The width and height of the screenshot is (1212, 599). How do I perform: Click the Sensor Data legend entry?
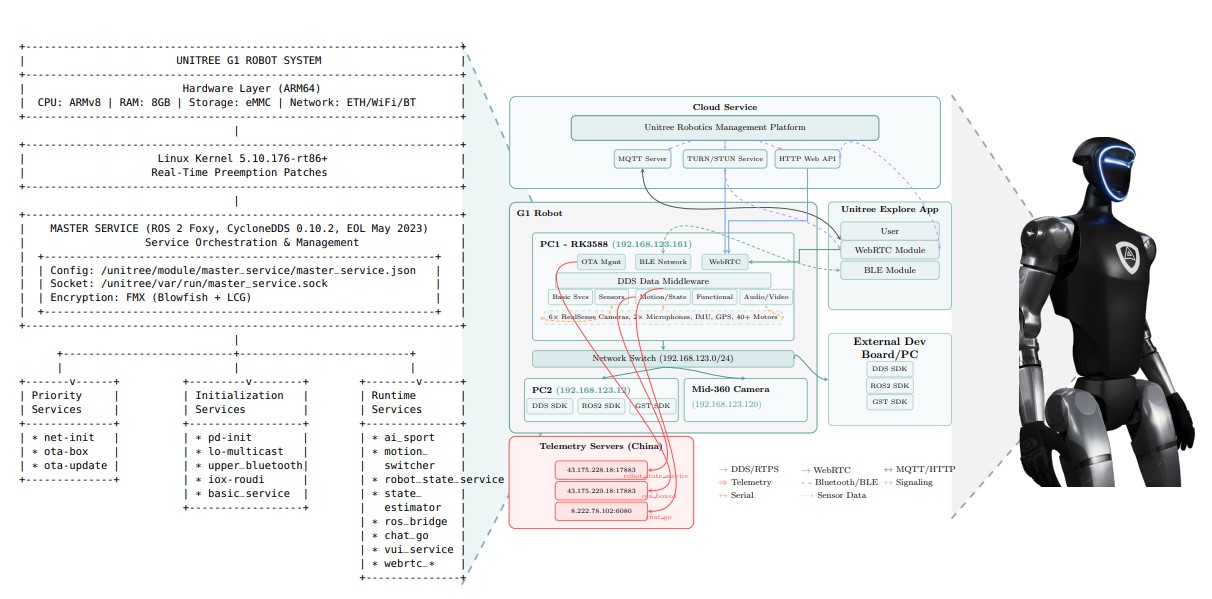click(x=834, y=496)
